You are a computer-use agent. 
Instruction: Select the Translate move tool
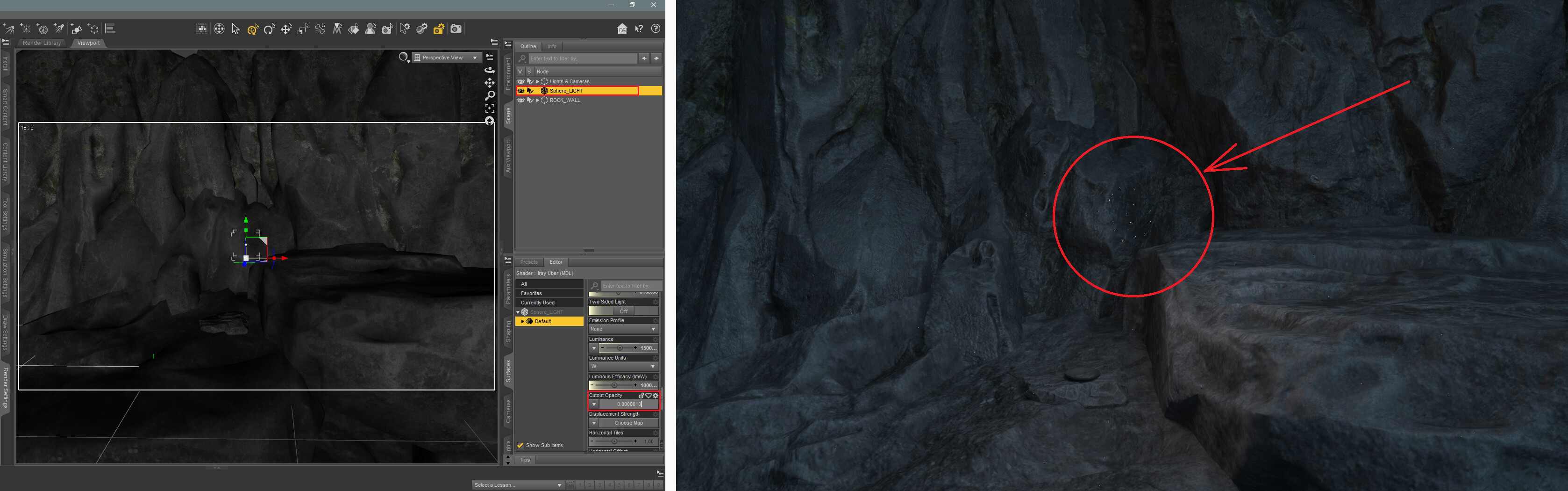pos(286,29)
